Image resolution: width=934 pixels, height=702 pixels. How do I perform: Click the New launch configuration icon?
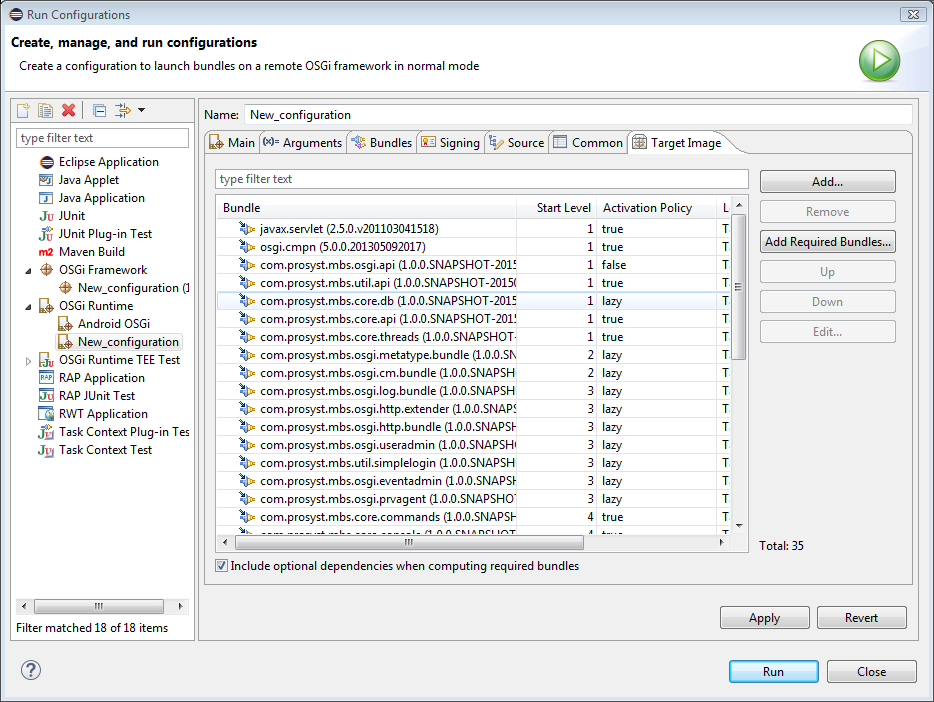click(23, 110)
